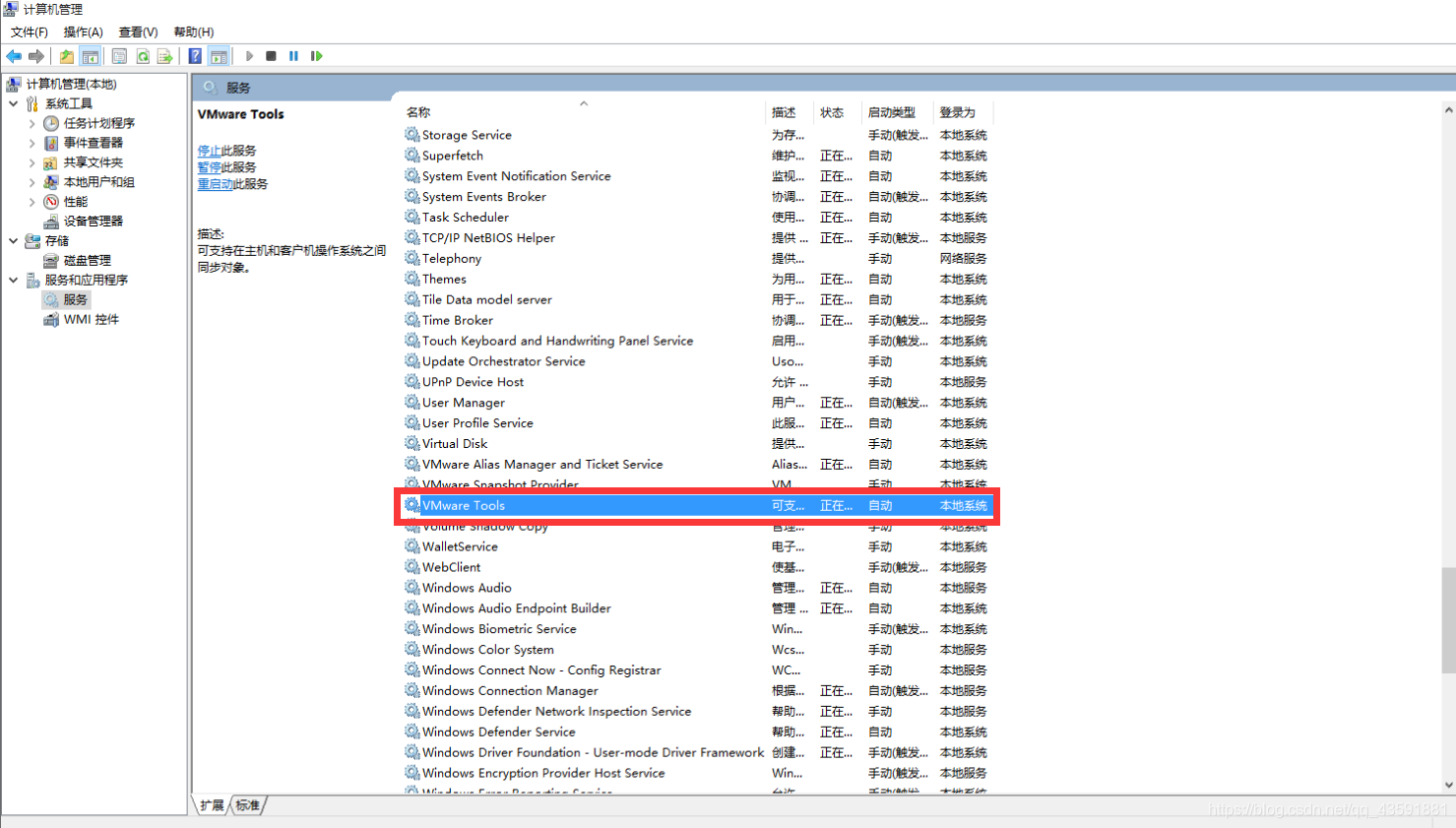This screenshot has height=828, width=1456.
Task: Switch to the 标准 tab
Action: coord(248,805)
